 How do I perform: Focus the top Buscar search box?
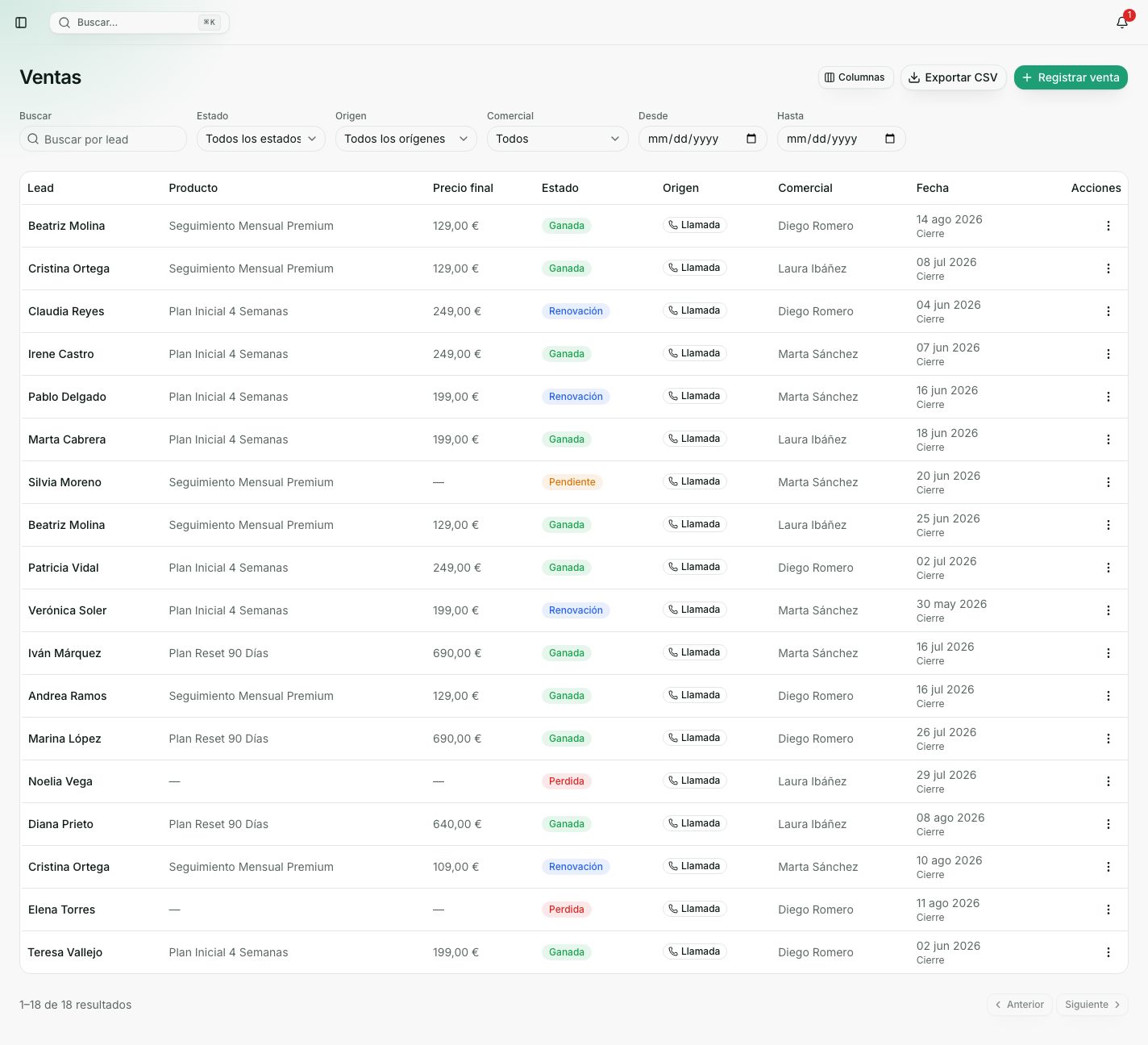139,23
